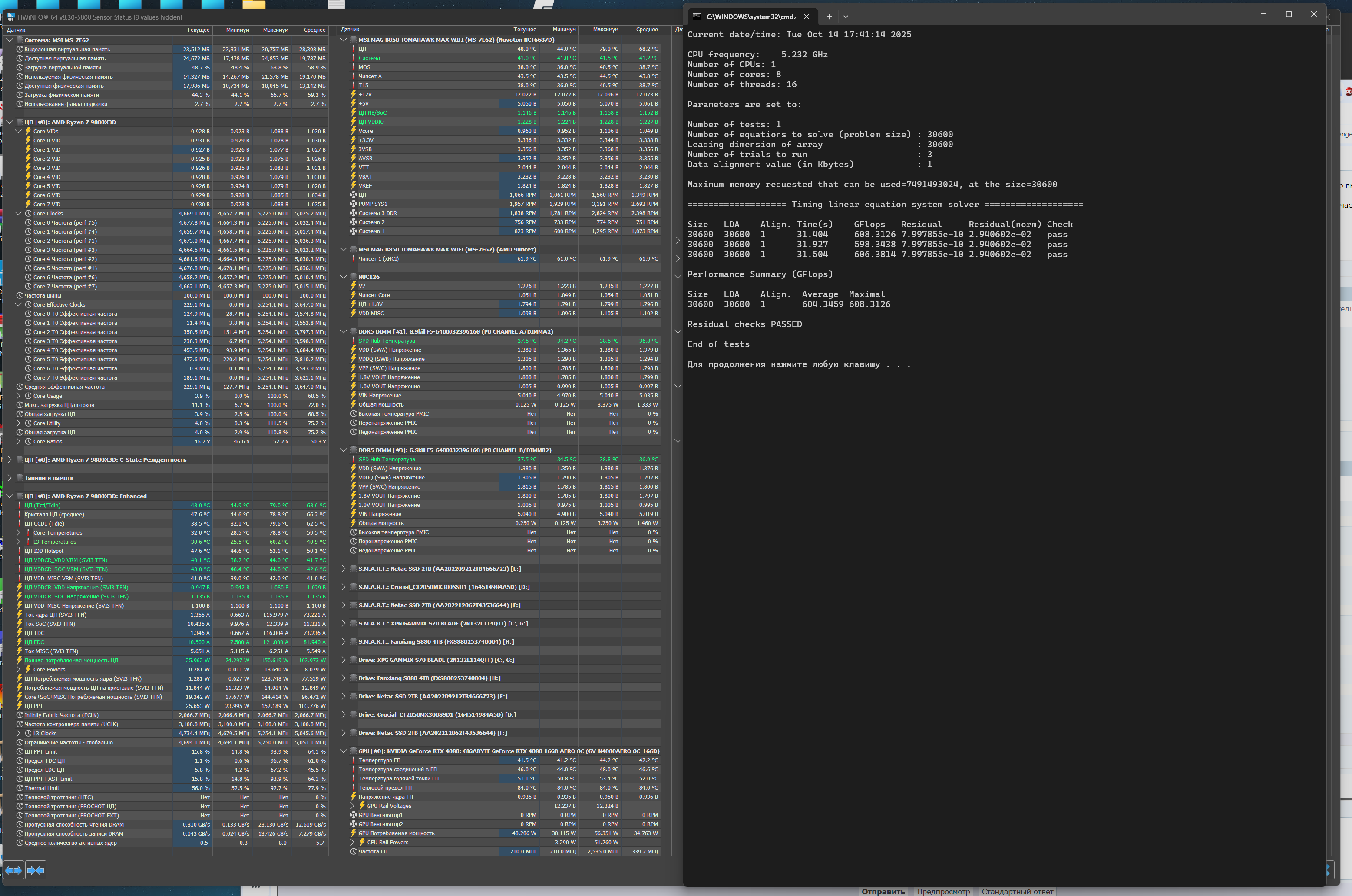Click the HWiNFO title bar app icon
Screen dimensions: 1352x896
[x=10, y=17]
